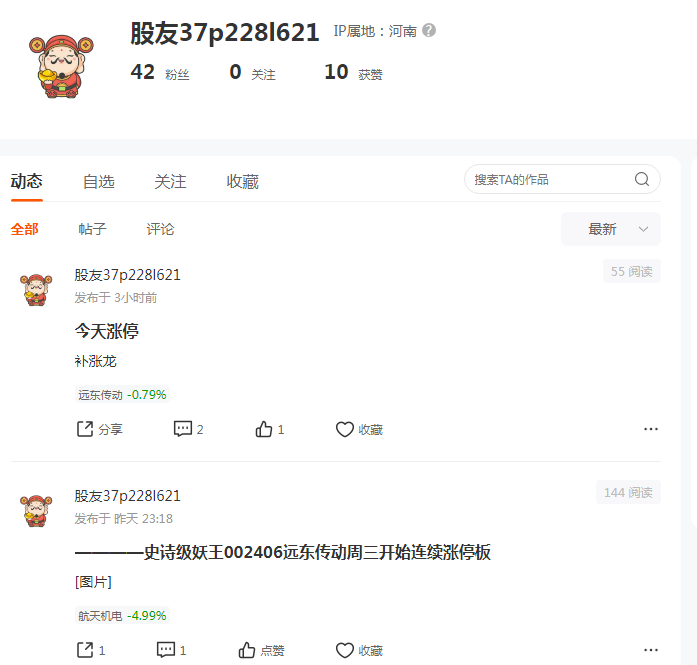Viewport: 697px width, 665px height.
Task: Open comments on the 史诗级妖王 post
Action: click(172, 650)
